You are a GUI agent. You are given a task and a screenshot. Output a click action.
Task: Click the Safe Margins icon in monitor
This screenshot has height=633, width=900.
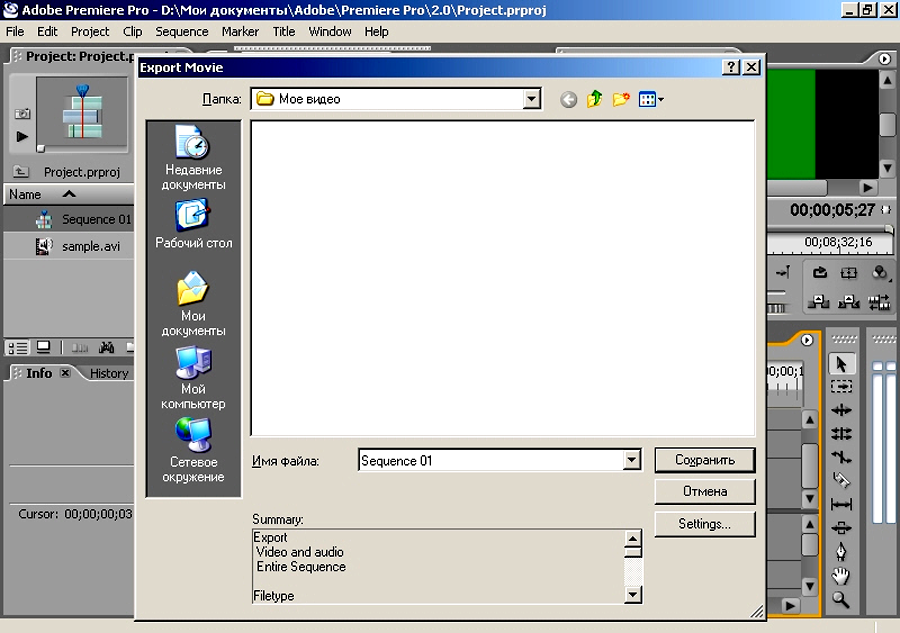pyautogui.click(x=848, y=273)
